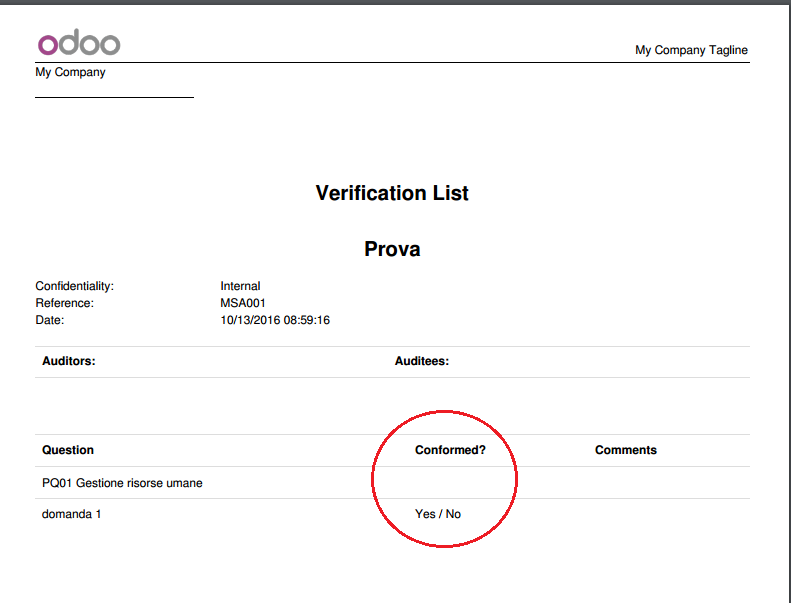Select the domanda 1 question row

[x=392, y=514]
